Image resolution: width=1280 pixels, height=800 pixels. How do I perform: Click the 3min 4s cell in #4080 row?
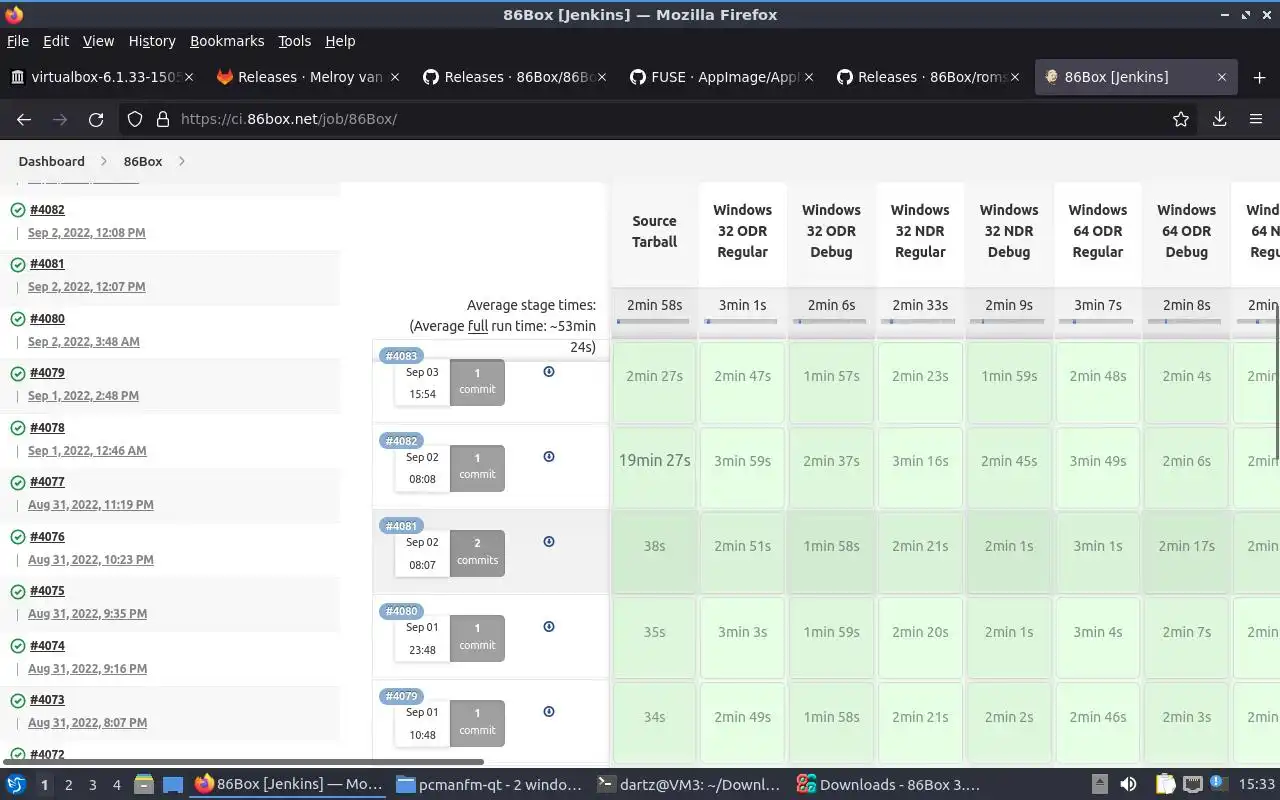(x=1097, y=632)
